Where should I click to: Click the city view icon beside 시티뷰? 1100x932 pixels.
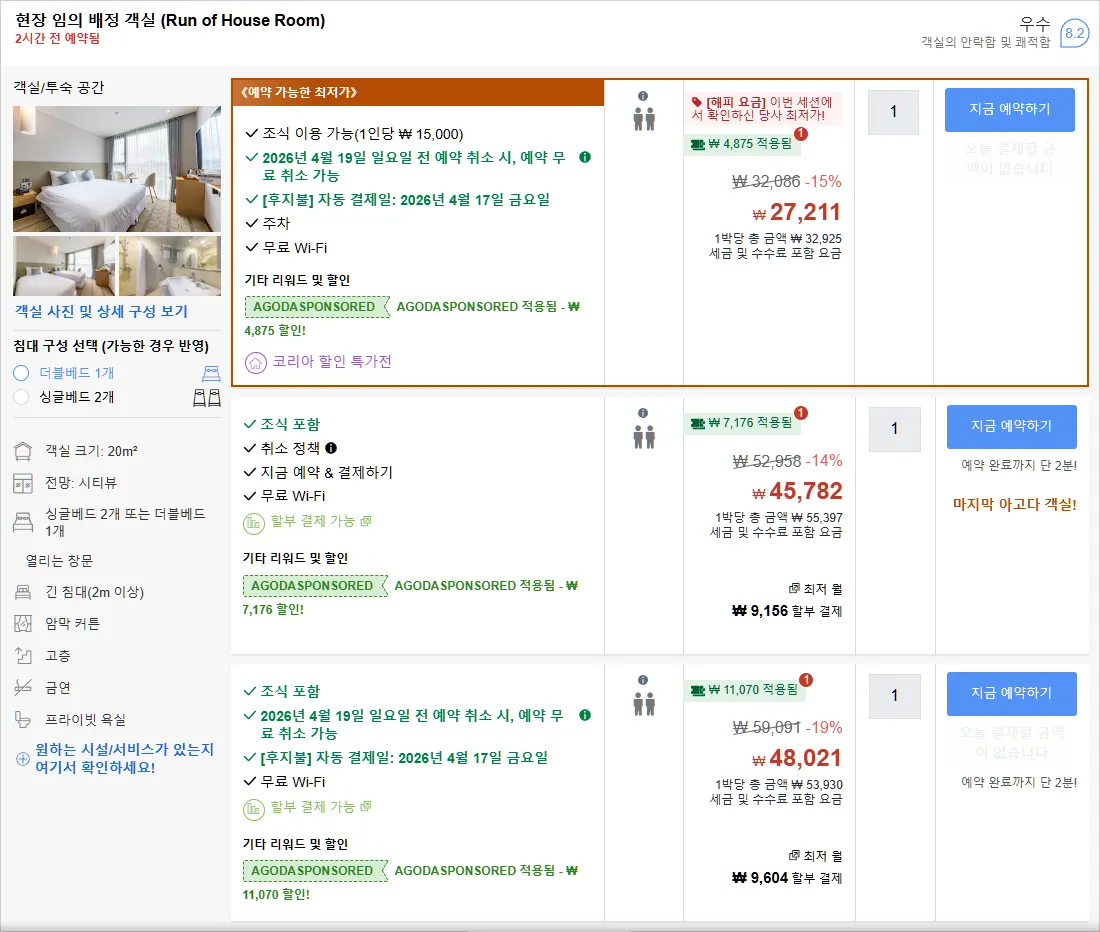pos(23,483)
